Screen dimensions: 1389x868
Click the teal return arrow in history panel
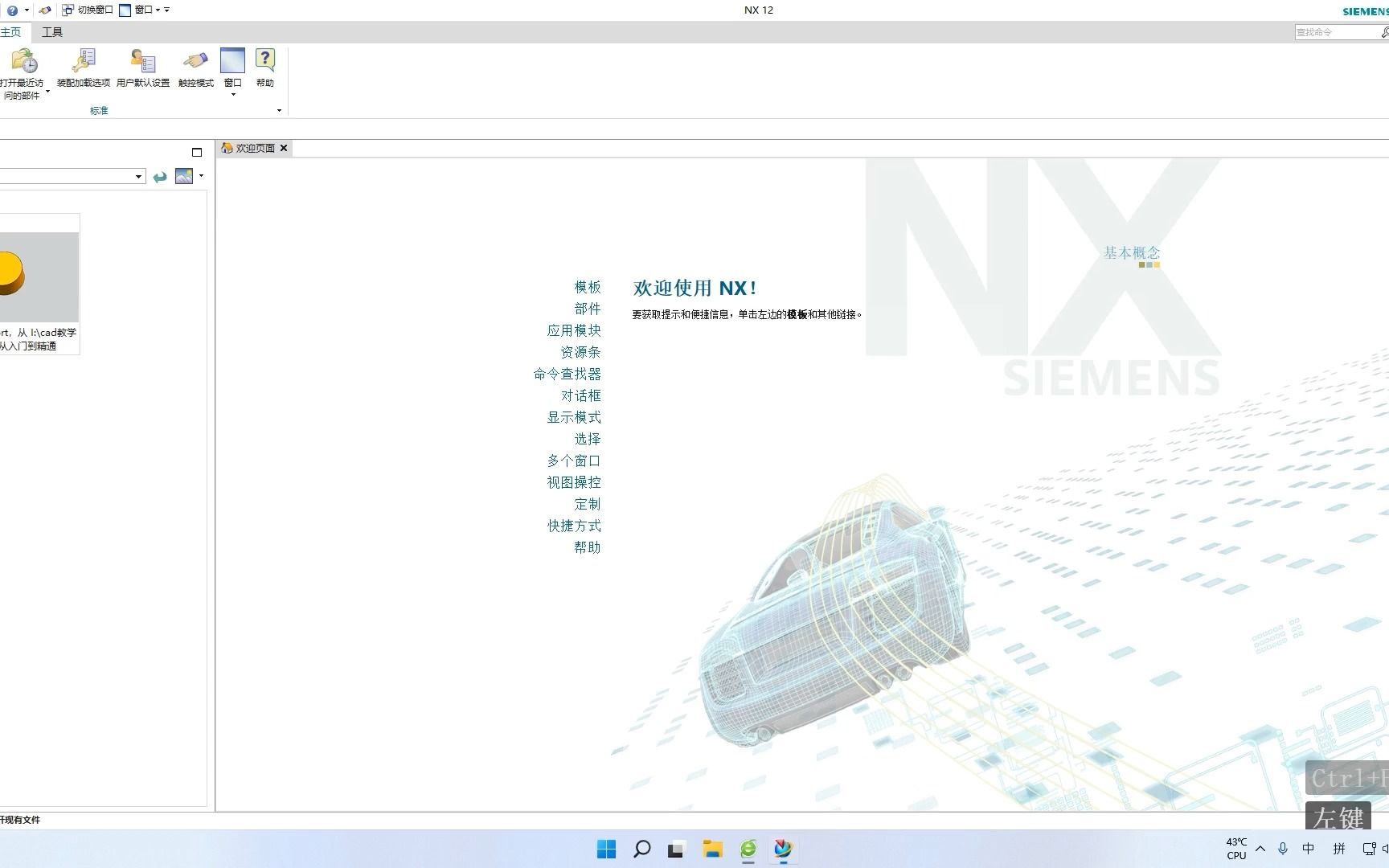(160, 177)
